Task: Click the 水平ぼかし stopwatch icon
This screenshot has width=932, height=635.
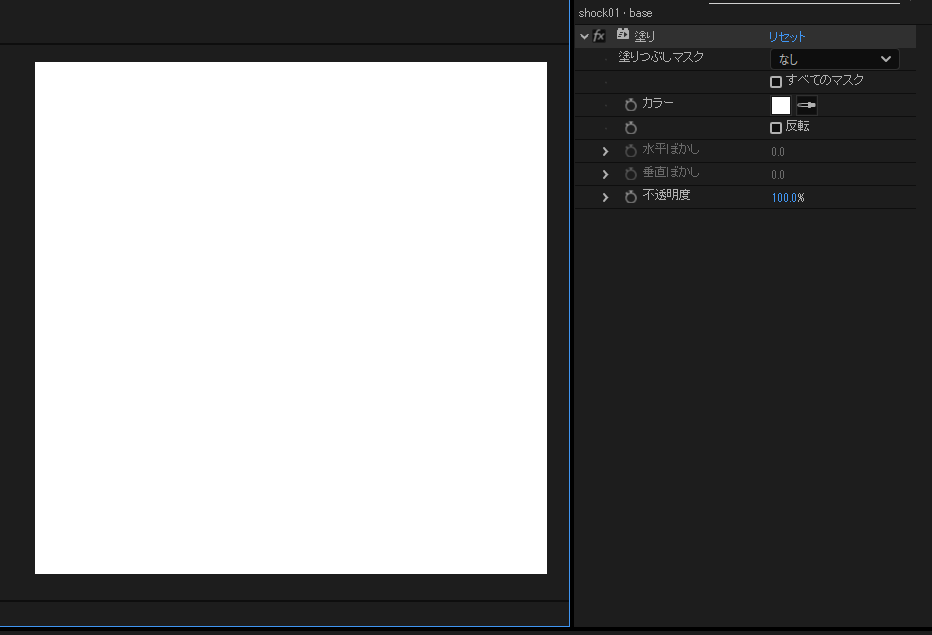Action: tap(631, 151)
